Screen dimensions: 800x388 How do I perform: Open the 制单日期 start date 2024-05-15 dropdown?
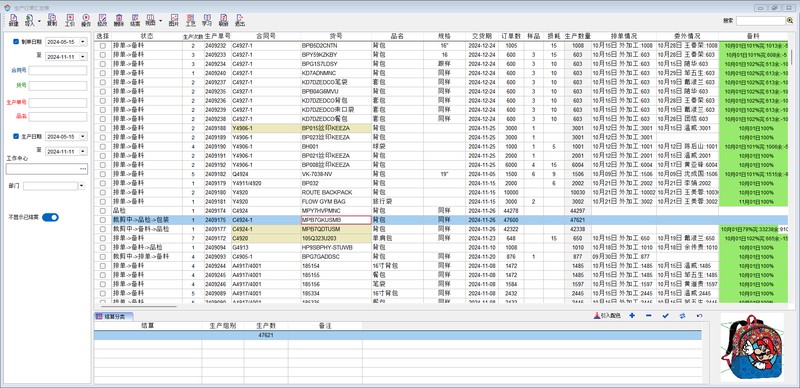[x=83, y=42]
